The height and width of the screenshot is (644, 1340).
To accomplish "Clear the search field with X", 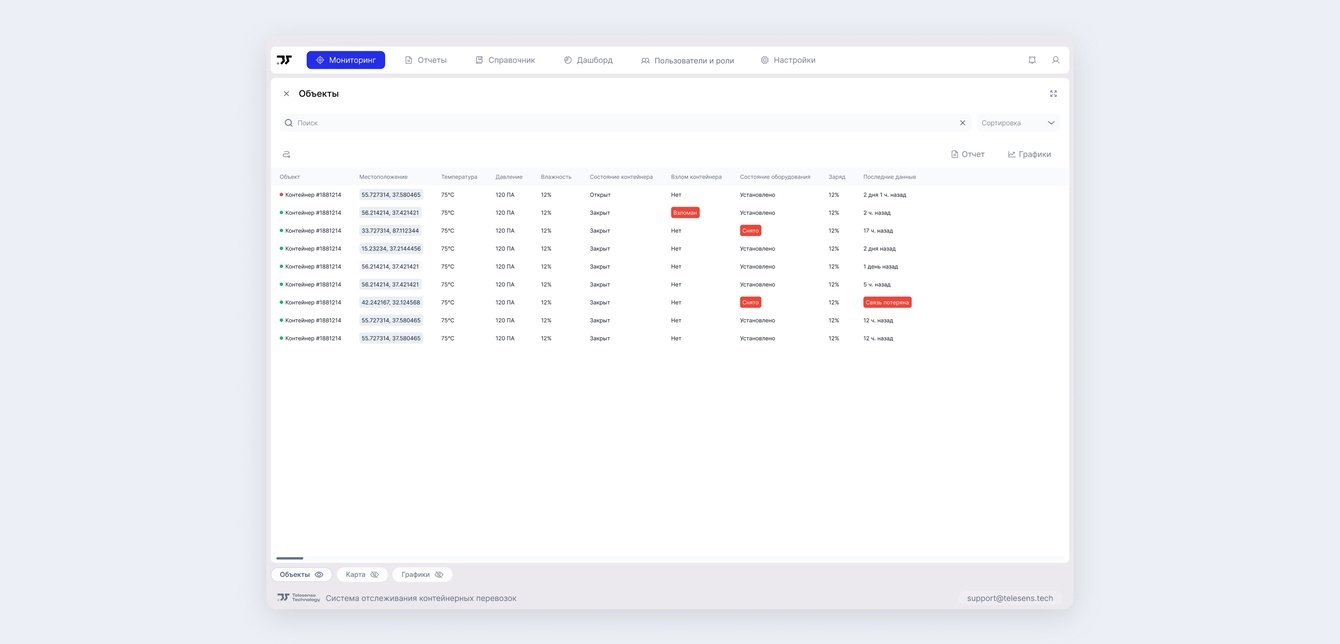I will [963, 123].
